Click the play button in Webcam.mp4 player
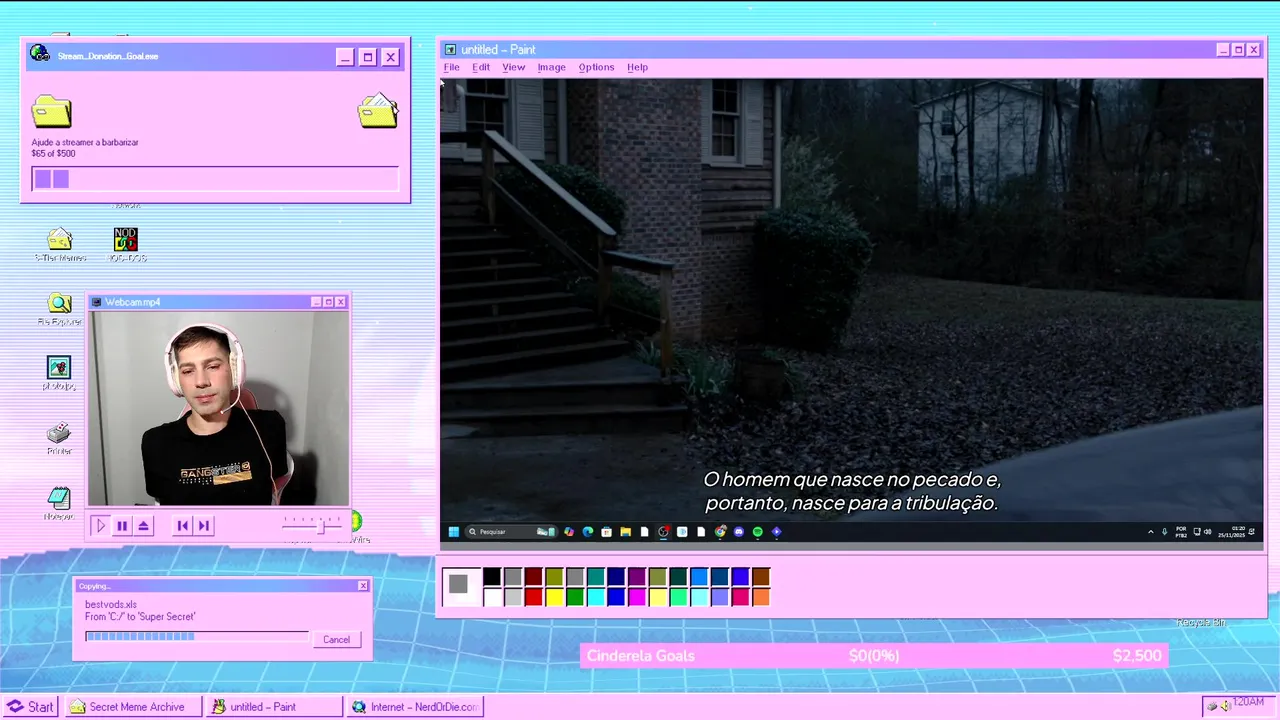The image size is (1280, 720). coord(100,525)
